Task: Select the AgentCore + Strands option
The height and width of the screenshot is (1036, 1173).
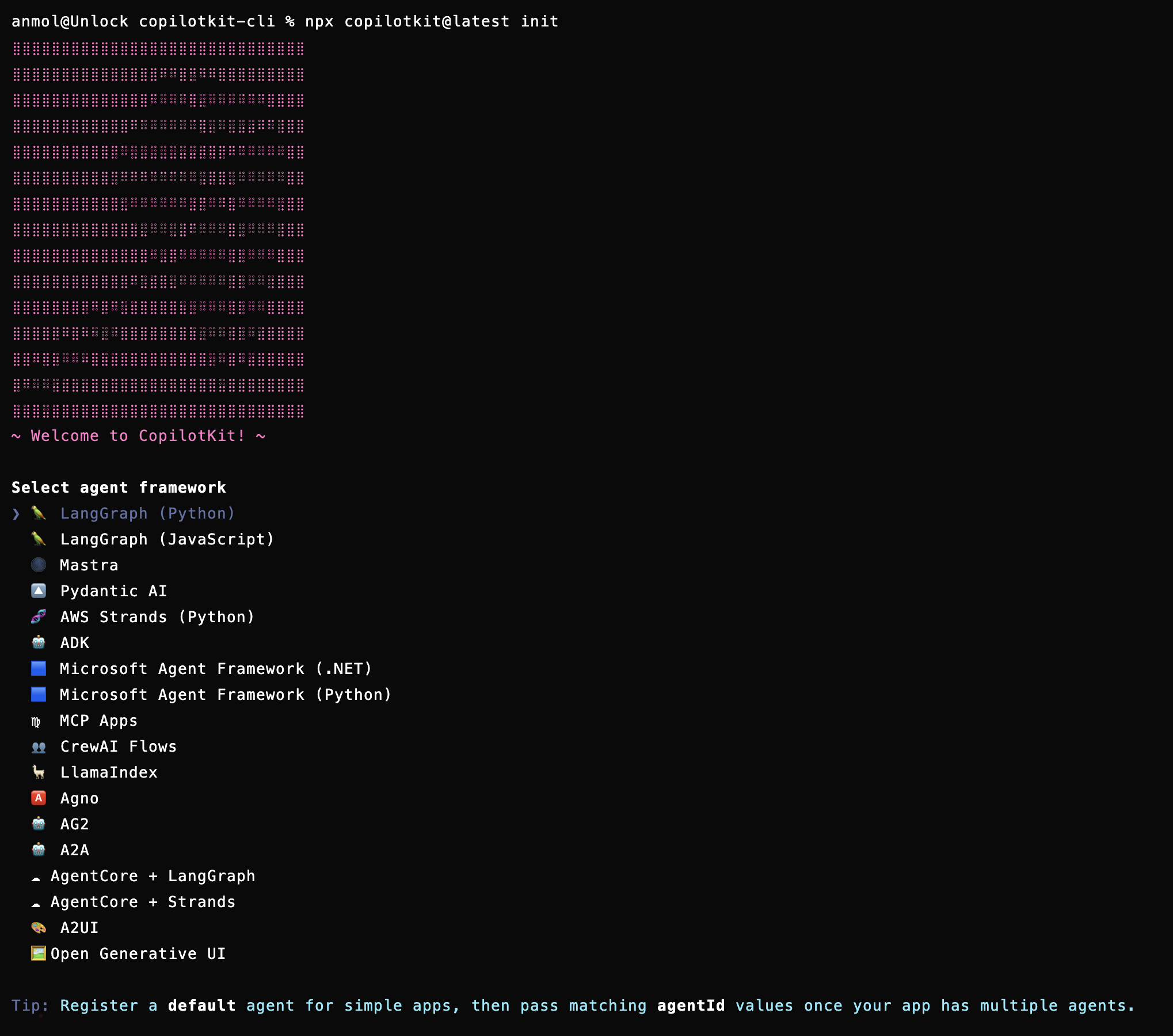Action: point(143,902)
